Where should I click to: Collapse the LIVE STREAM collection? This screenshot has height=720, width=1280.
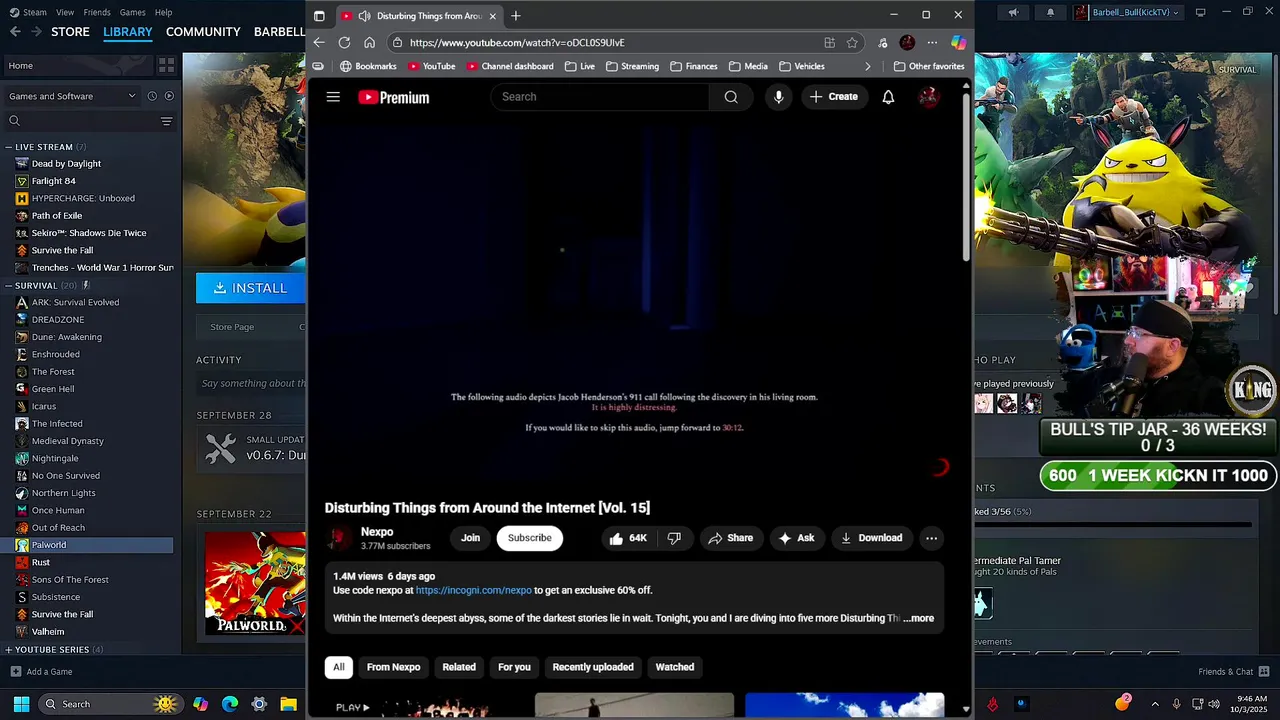pyautogui.click(x=9, y=147)
